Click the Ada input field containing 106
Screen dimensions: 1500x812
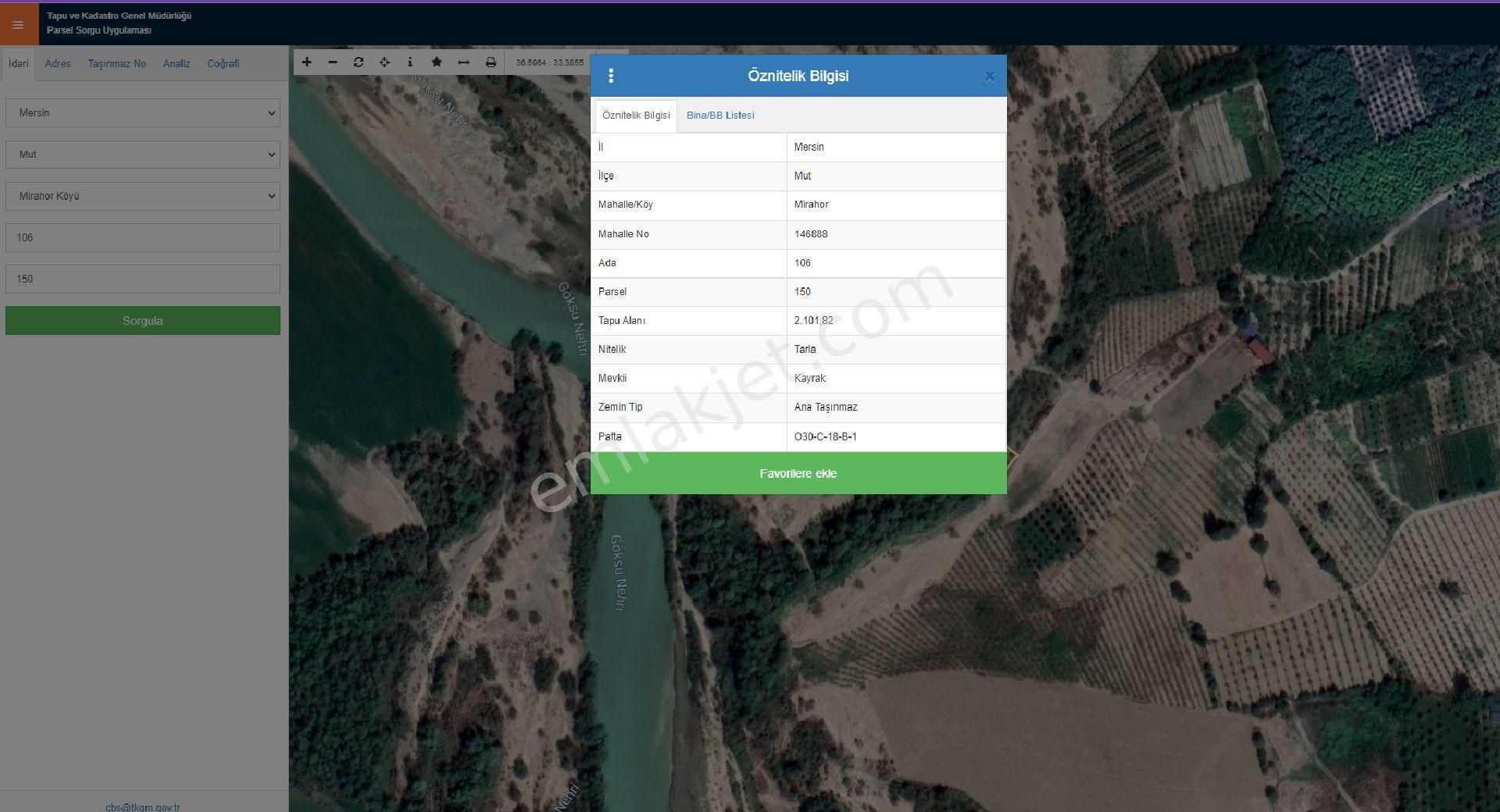(x=143, y=237)
